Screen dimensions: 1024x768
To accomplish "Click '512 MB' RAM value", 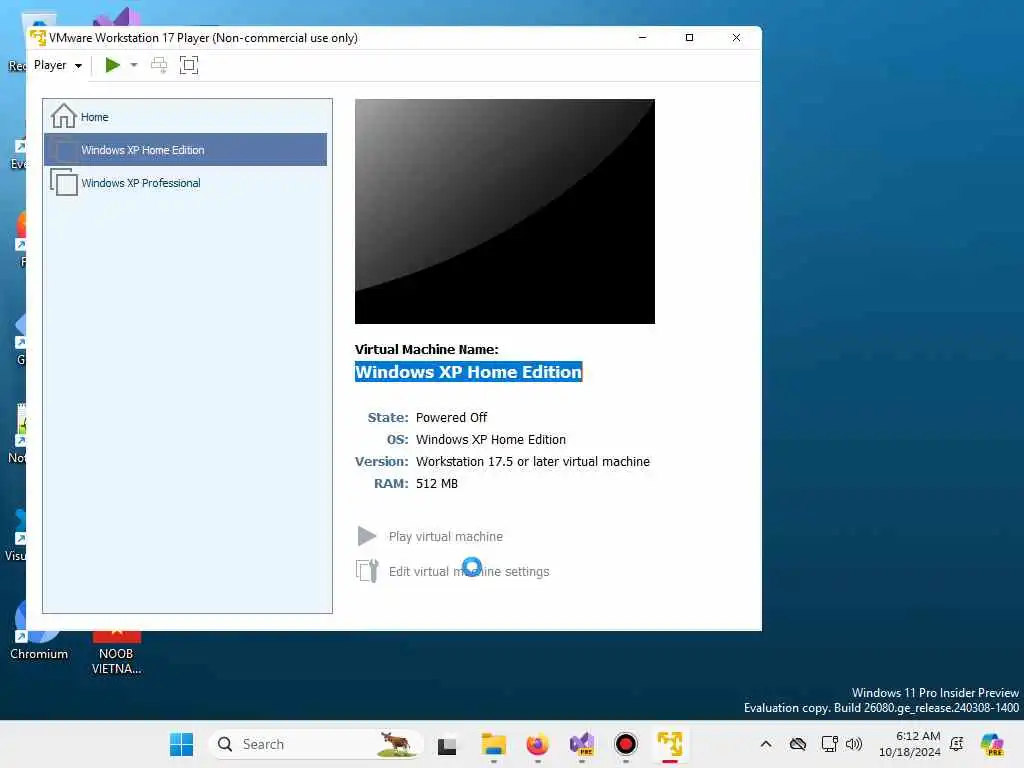I will [437, 484].
